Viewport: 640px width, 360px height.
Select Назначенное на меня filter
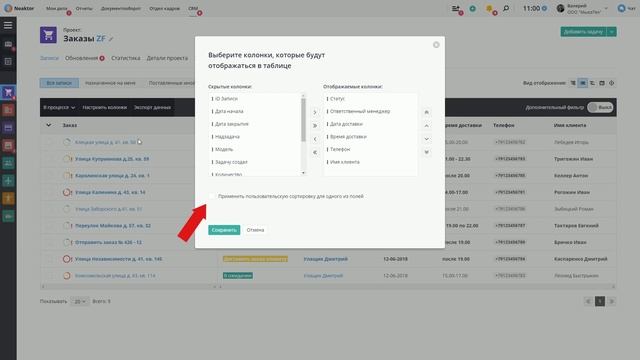pos(110,83)
